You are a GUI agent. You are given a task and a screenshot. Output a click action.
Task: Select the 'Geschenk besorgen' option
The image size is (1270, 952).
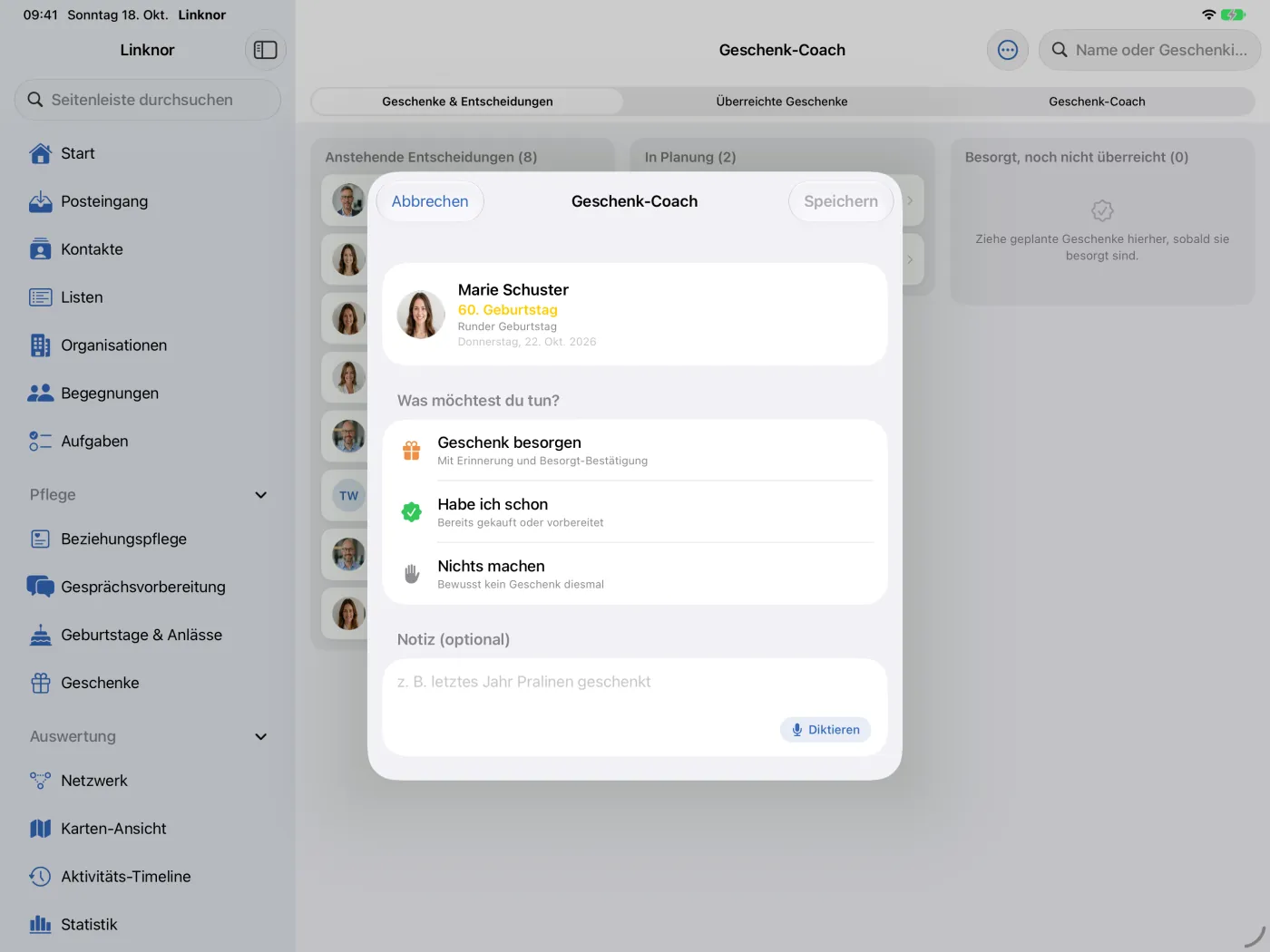[x=635, y=451]
